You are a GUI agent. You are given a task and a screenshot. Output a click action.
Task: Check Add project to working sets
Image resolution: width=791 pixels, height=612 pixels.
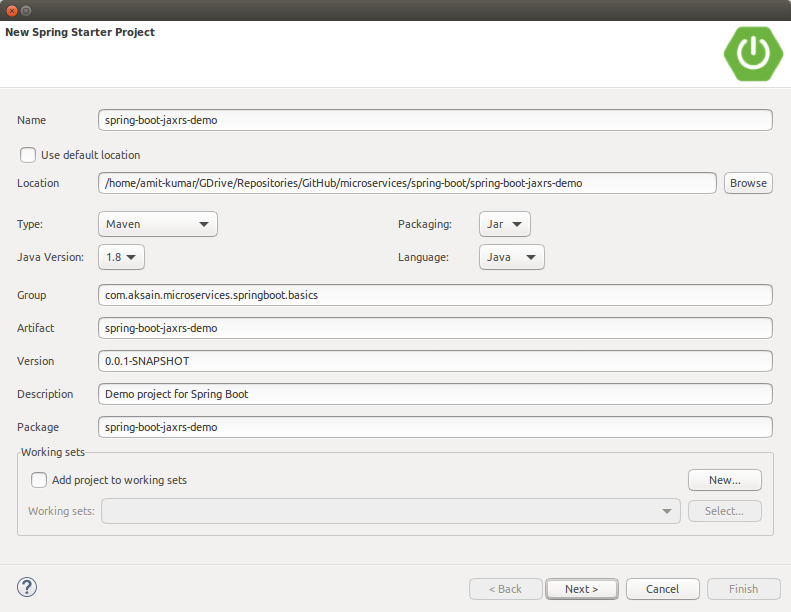(39, 480)
